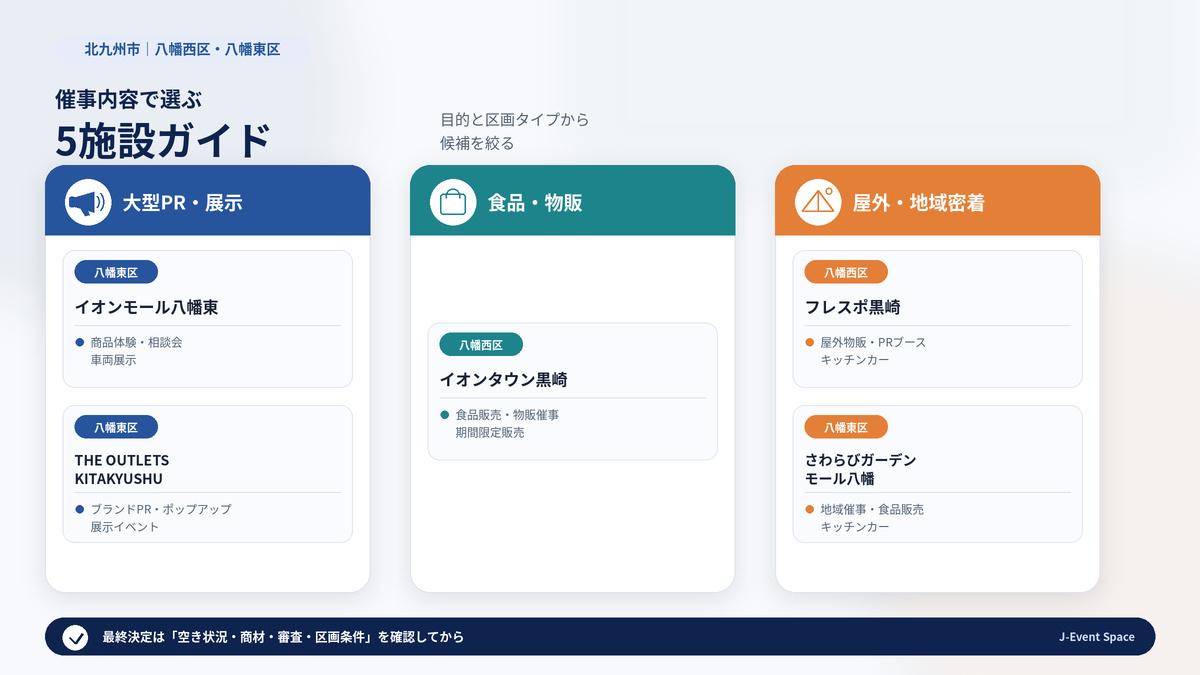Click the tent icon for 屋外・地域密着

click(818, 203)
